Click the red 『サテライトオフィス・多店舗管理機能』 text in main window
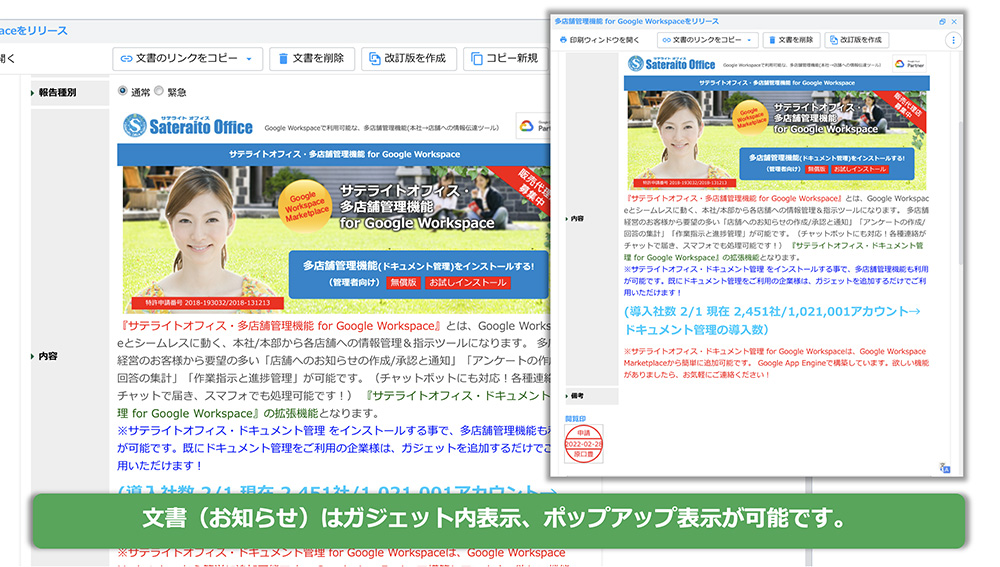Screen dimensions: 1000x567 279,326
